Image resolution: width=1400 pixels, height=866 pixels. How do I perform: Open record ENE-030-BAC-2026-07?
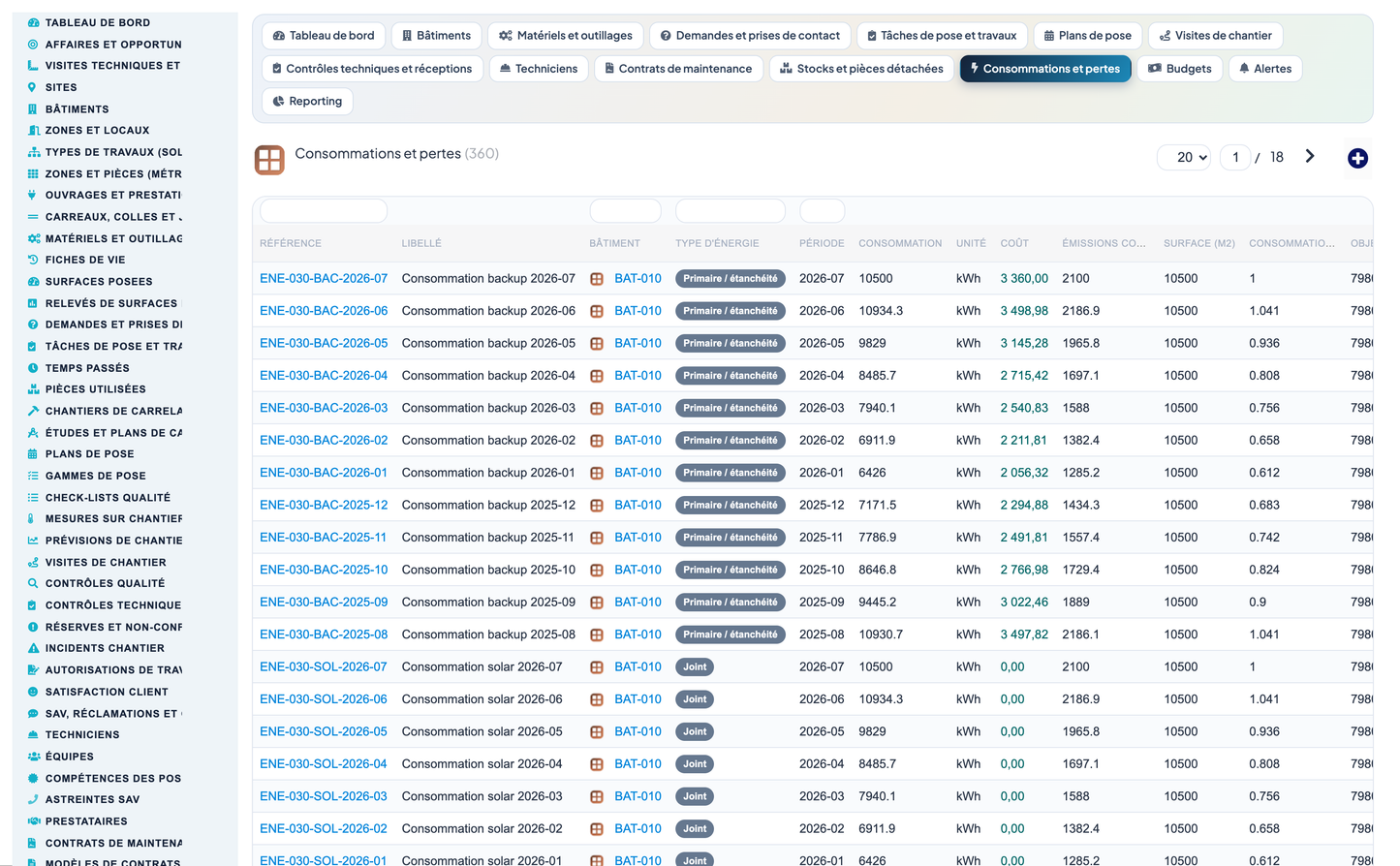(324, 278)
